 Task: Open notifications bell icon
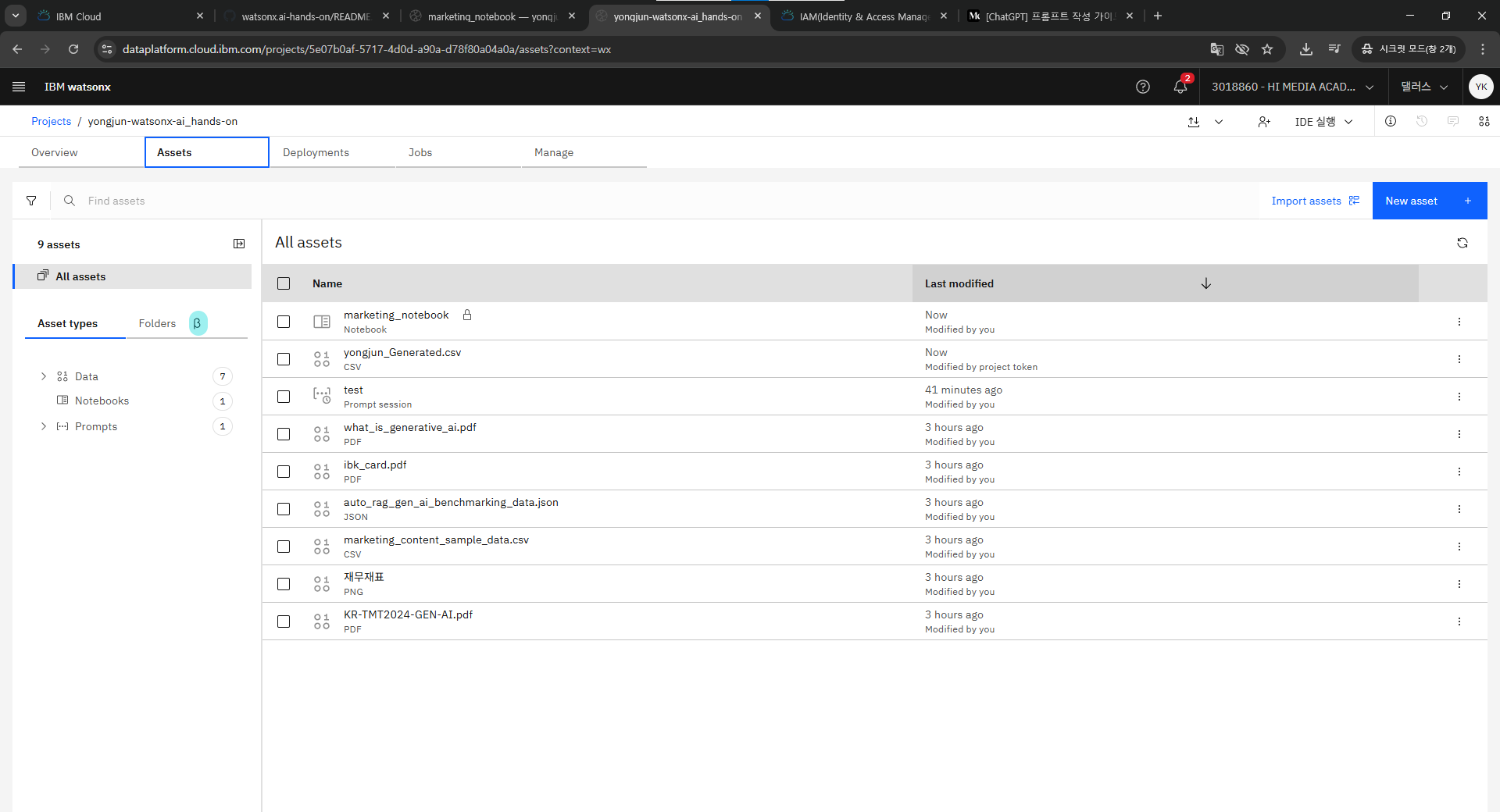pos(1180,87)
